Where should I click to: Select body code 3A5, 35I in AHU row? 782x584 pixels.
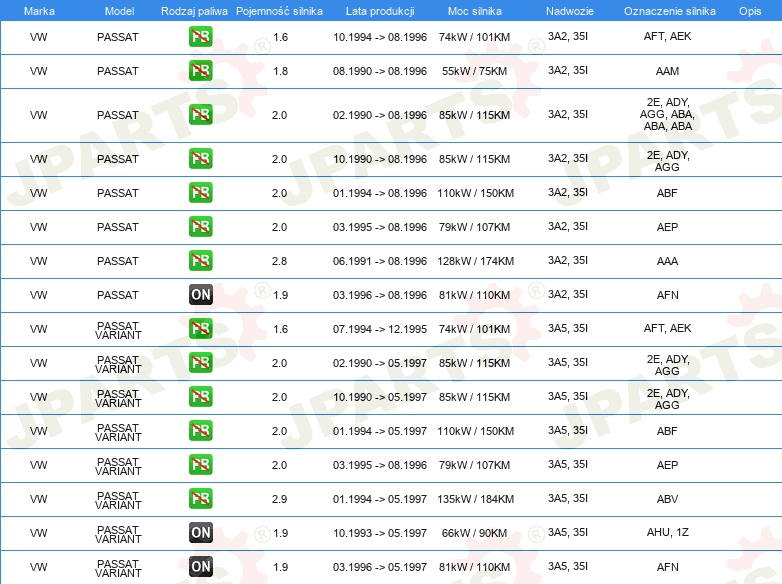(568, 532)
